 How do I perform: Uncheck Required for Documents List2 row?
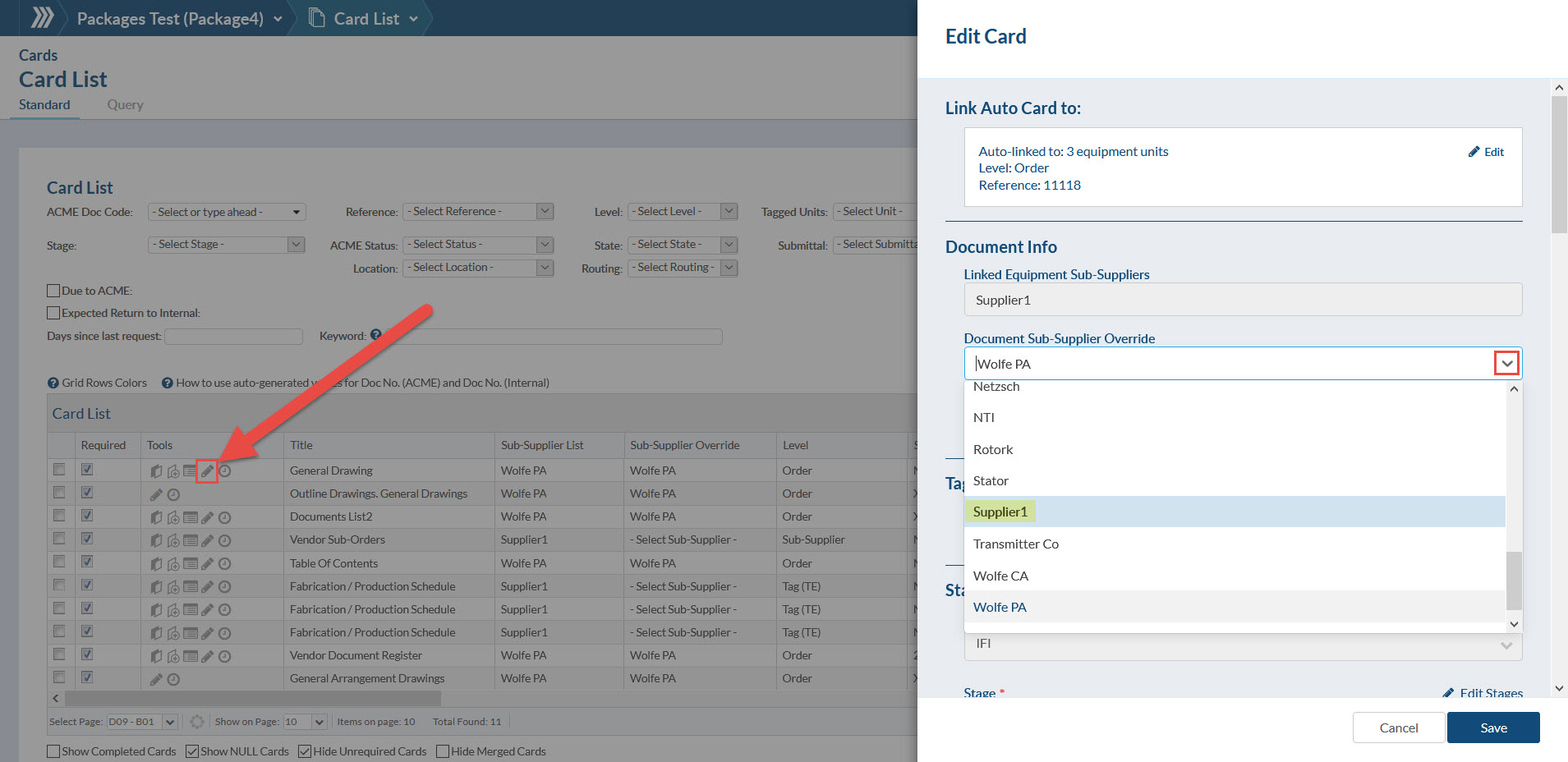(x=87, y=516)
